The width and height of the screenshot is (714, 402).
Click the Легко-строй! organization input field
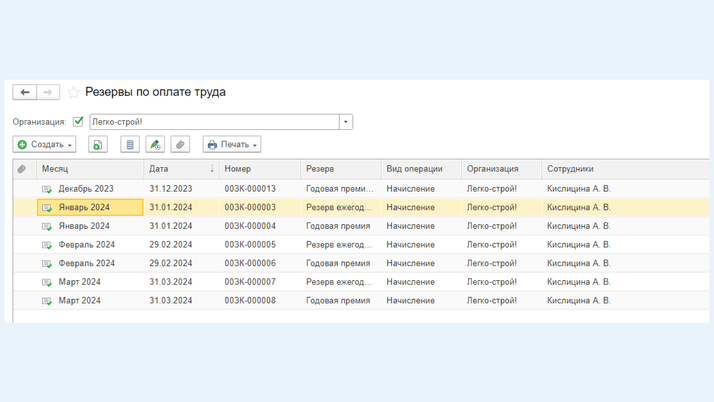[213, 122]
